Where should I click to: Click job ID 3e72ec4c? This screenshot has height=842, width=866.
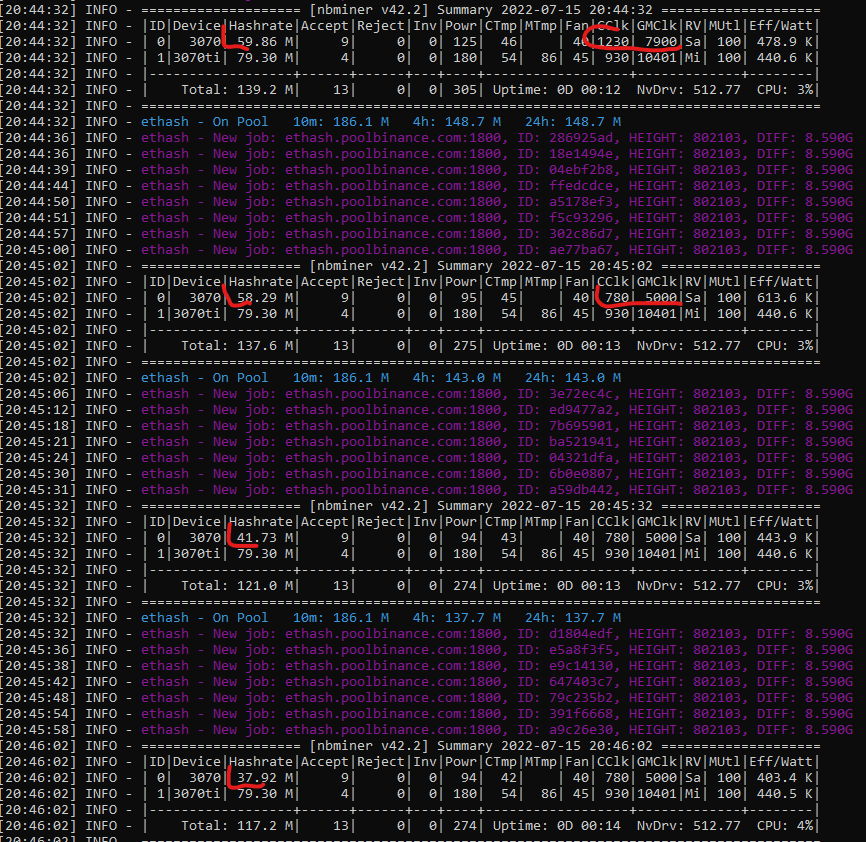point(580,394)
